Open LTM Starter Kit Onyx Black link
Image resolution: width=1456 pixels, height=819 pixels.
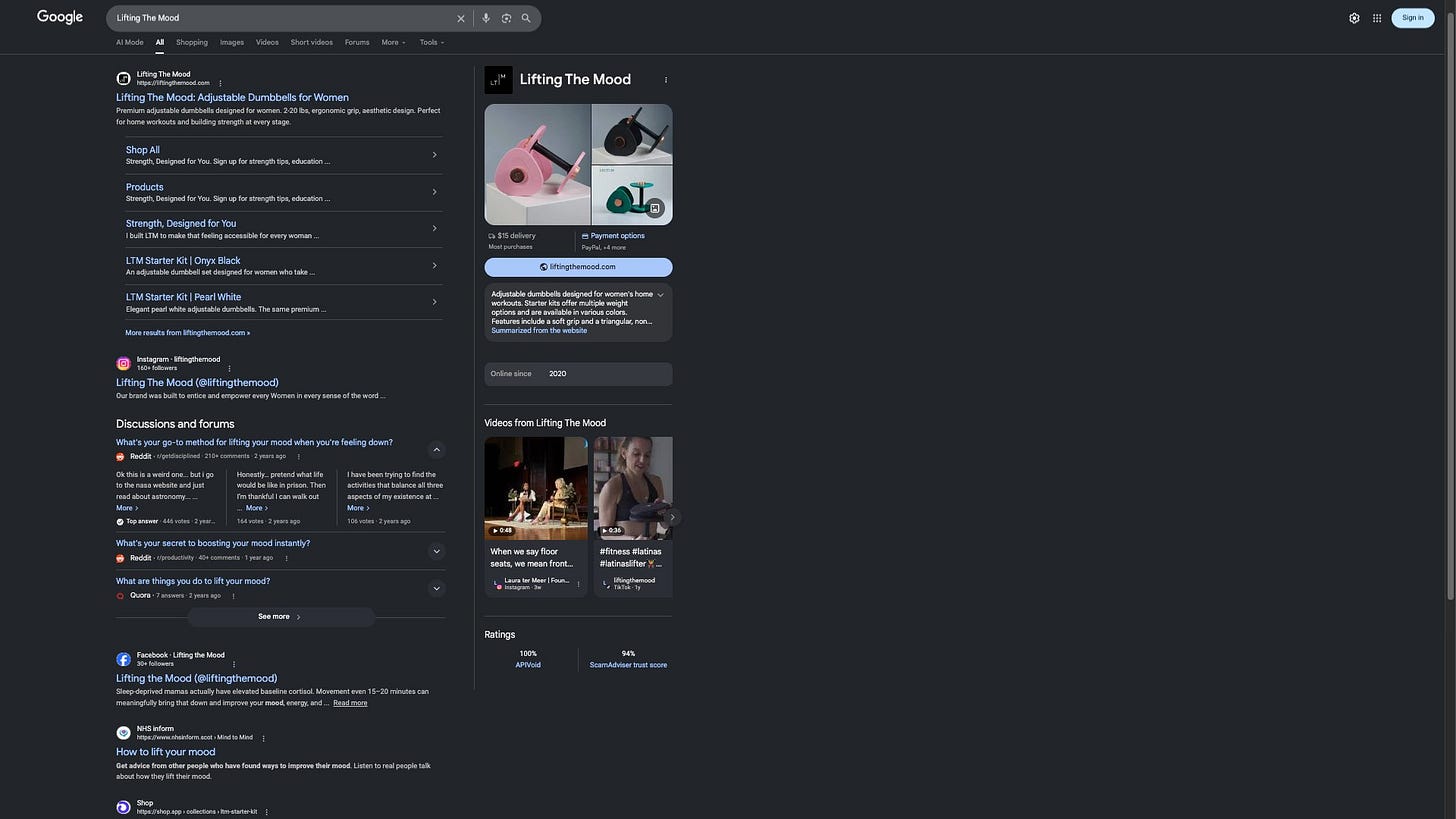pos(183,261)
